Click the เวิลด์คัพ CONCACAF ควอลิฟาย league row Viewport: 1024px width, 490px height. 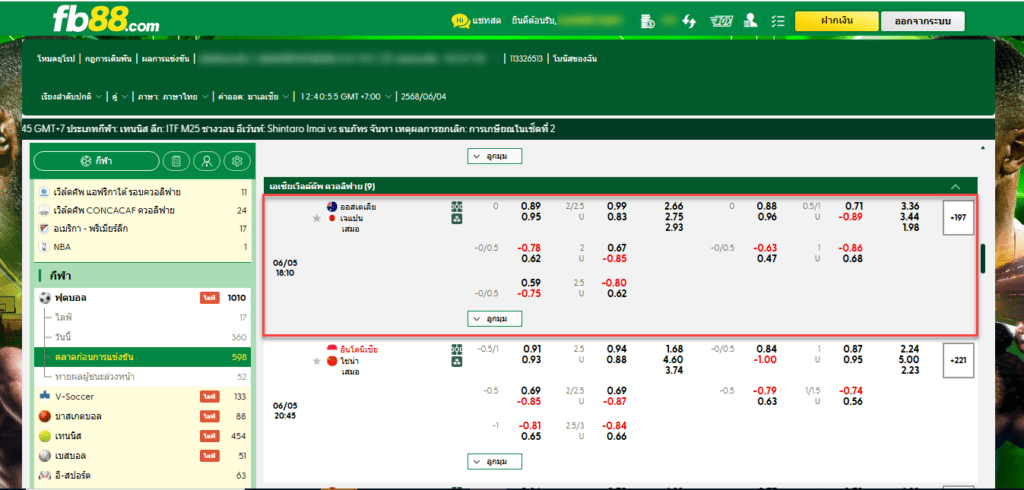142,210
